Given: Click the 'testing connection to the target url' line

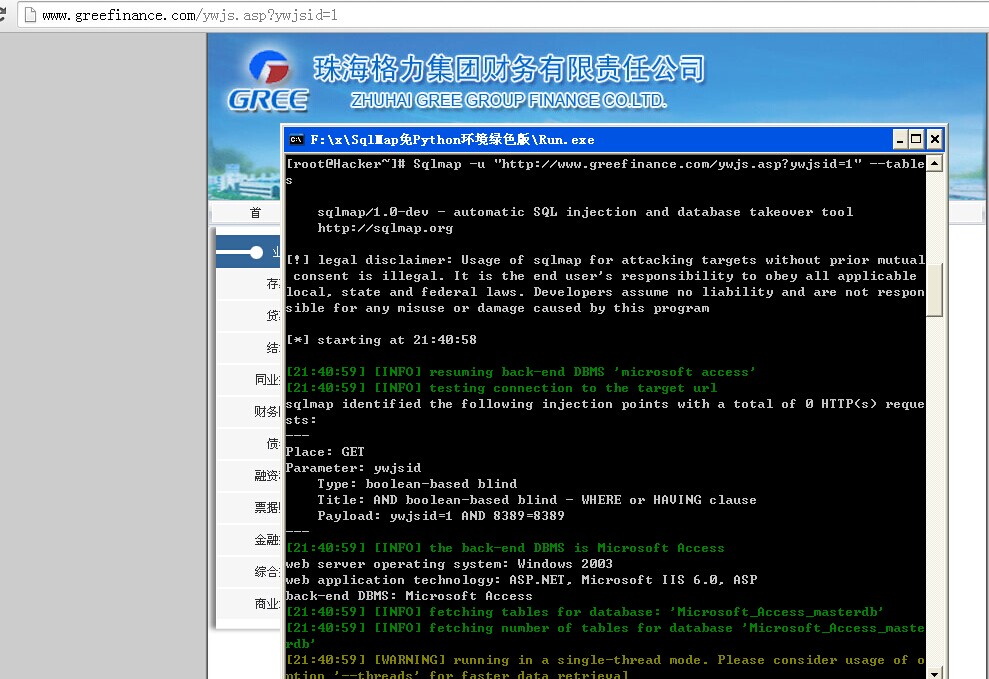Looking at the screenshot, I should point(501,388).
